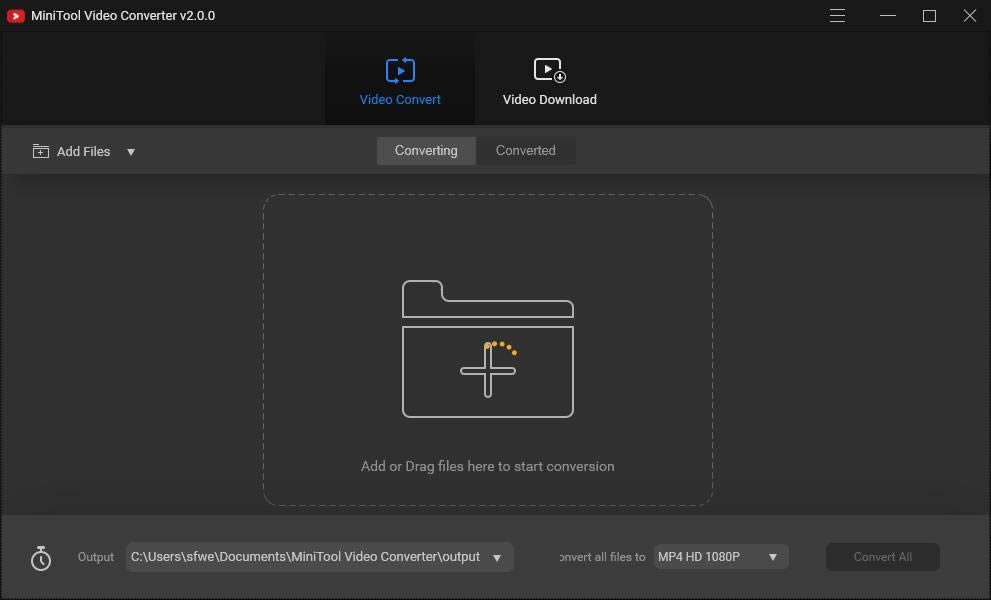Expand the output folder dropdown arrow

coord(497,558)
